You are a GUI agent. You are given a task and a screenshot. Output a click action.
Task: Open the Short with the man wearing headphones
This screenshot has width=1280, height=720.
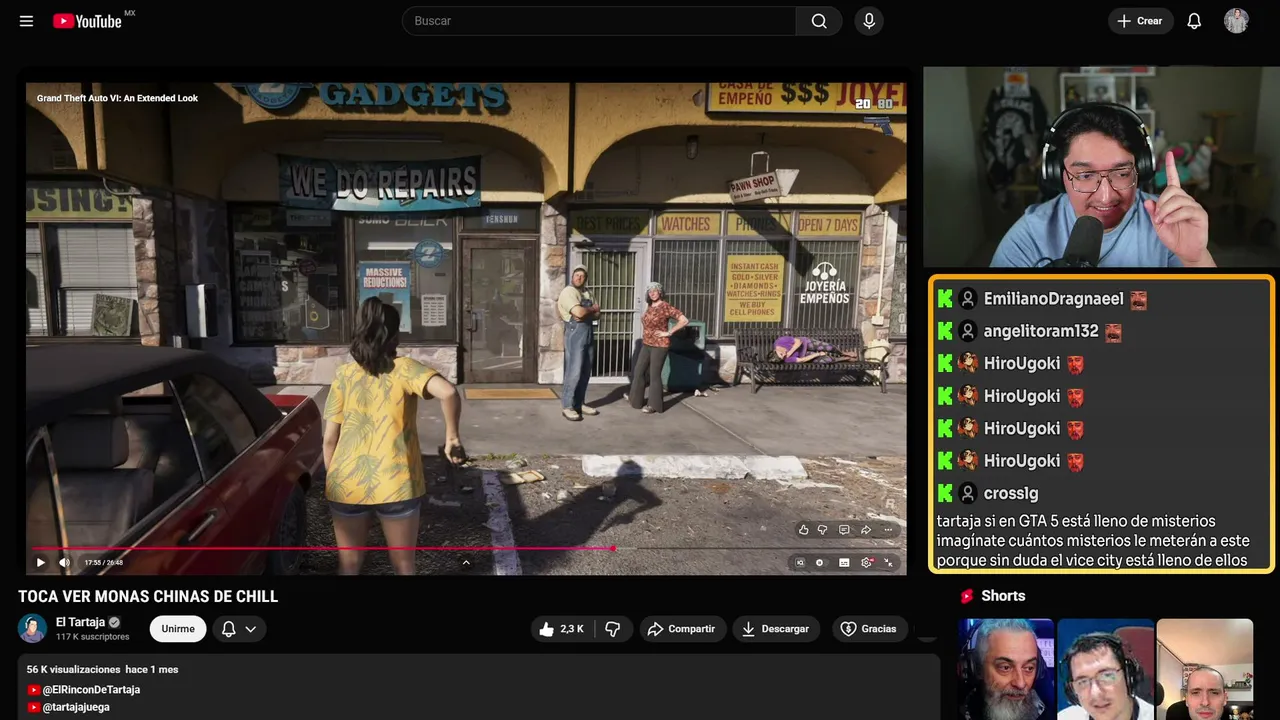(1105, 669)
